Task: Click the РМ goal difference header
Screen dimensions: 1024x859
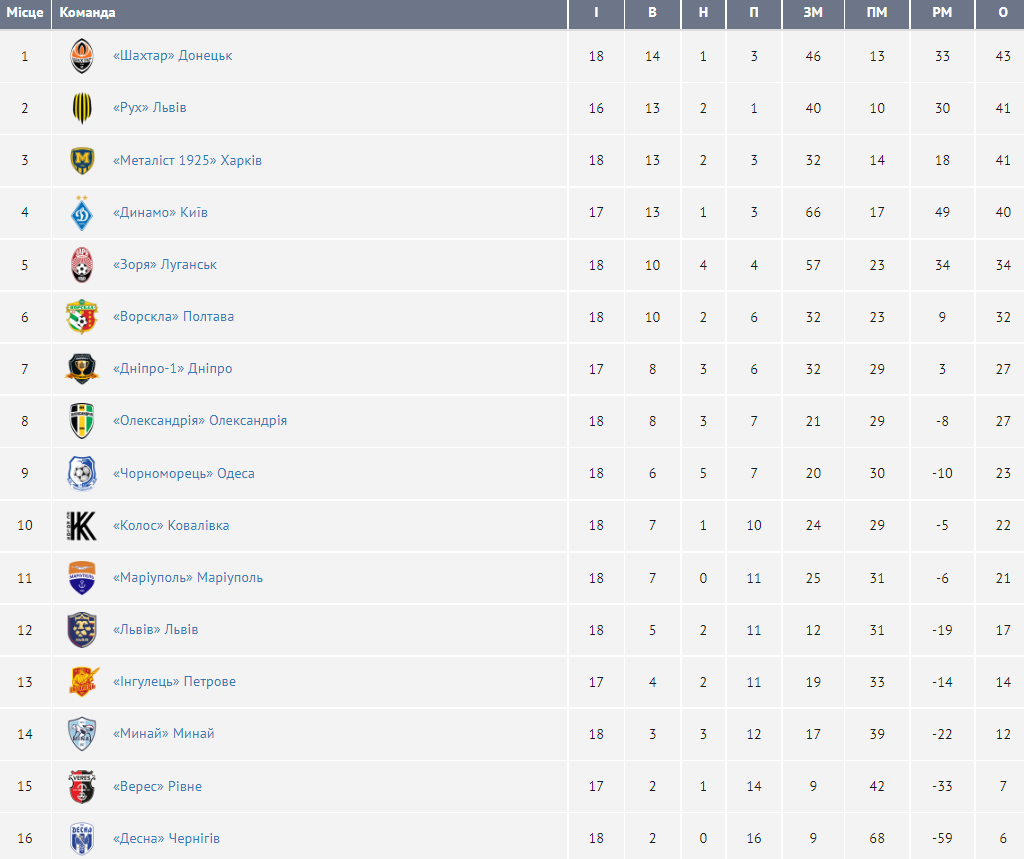Action: pyautogui.click(x=942, y=13)
